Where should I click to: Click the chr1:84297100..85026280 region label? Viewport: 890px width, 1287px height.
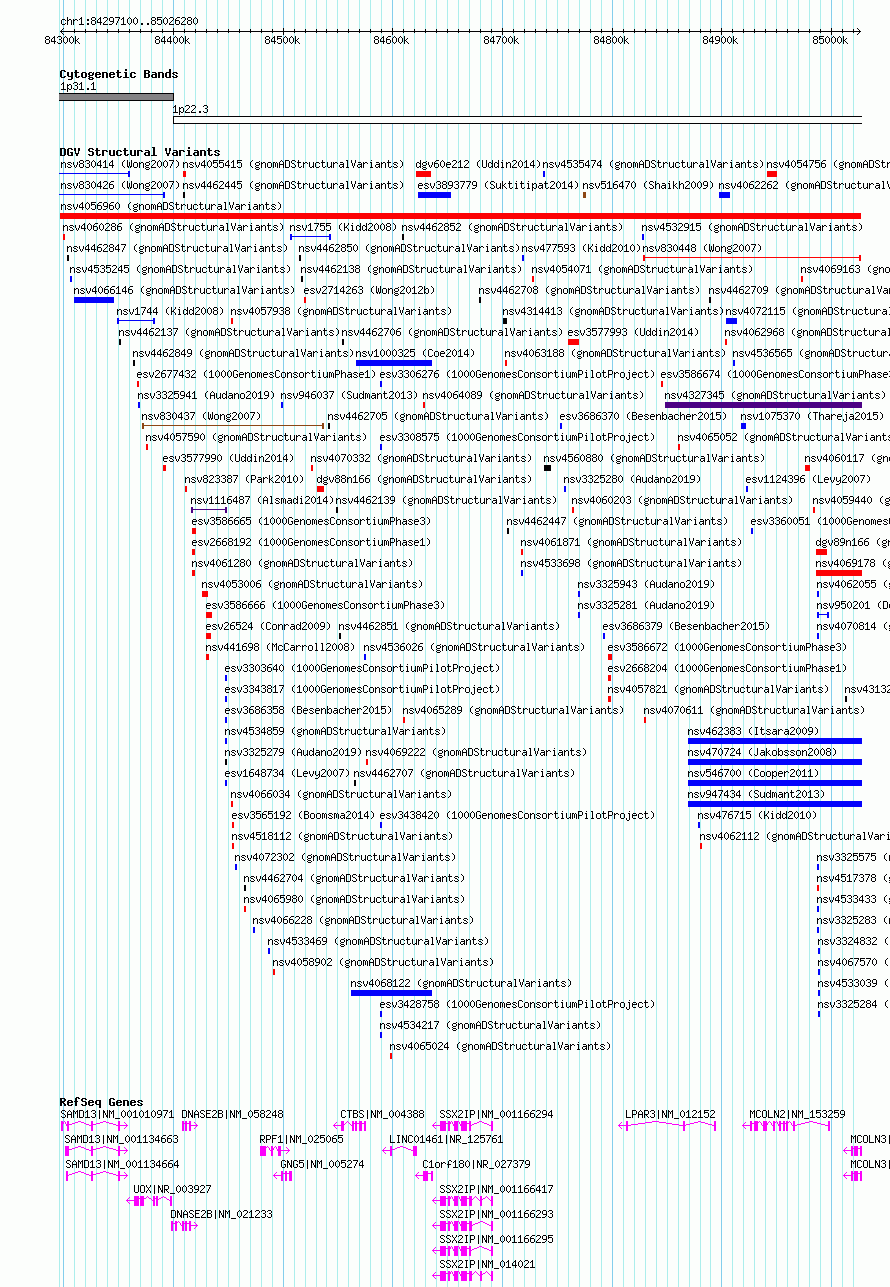click(129, 20)
